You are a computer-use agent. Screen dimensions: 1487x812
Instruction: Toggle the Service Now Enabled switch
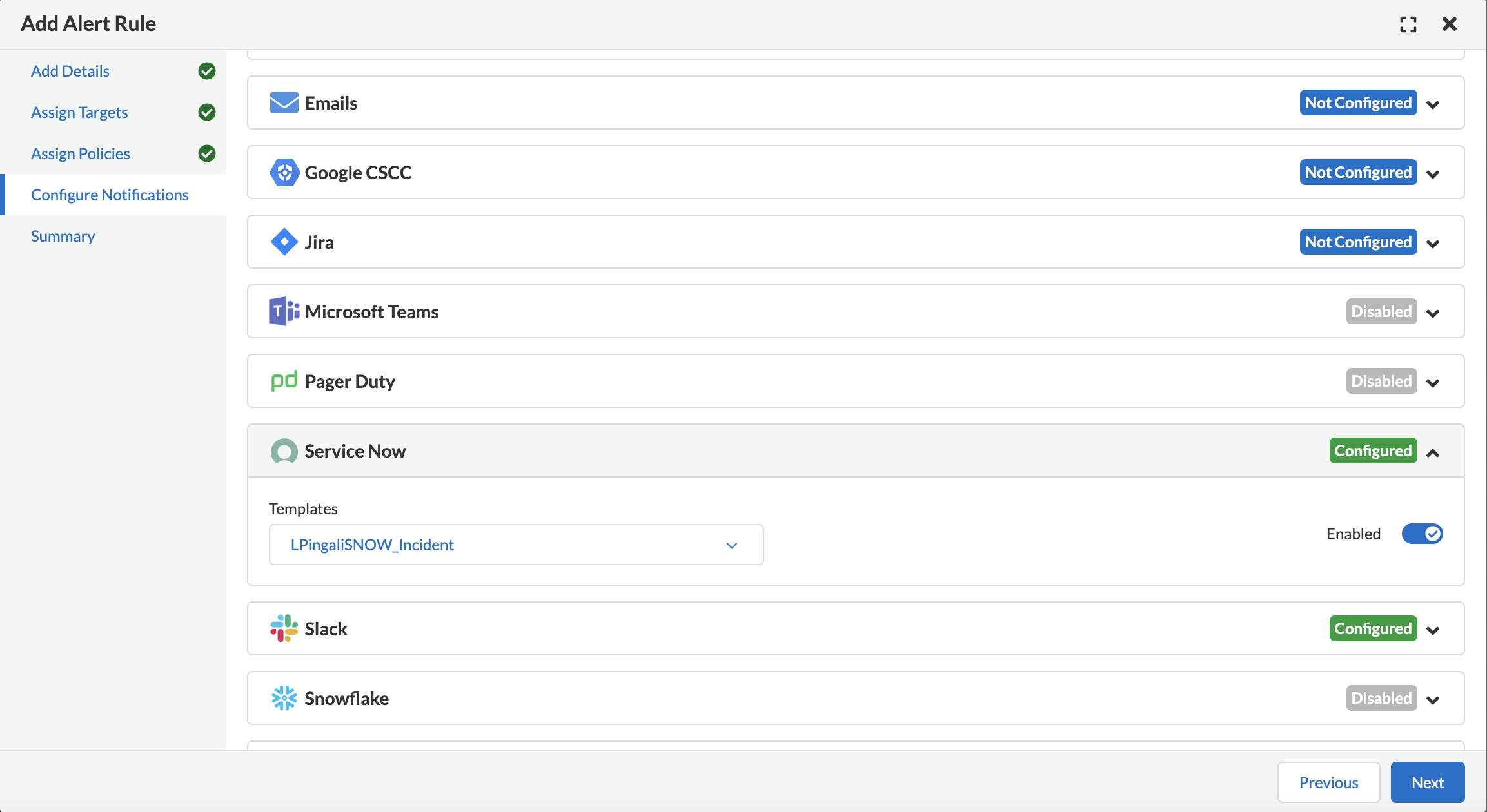tap(1422, 533)
